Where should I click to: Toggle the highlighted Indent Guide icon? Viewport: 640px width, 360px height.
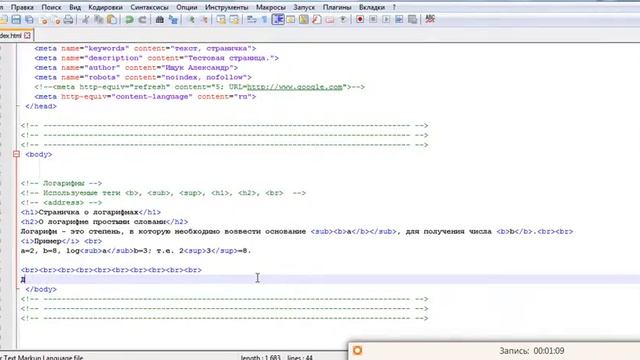click(278, 19)
